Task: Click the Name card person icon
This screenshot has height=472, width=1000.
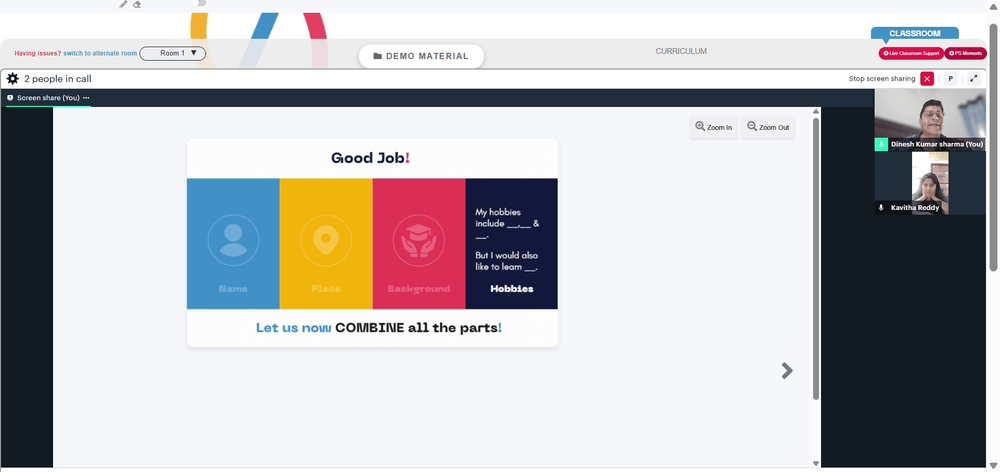Action: point(233,240)
